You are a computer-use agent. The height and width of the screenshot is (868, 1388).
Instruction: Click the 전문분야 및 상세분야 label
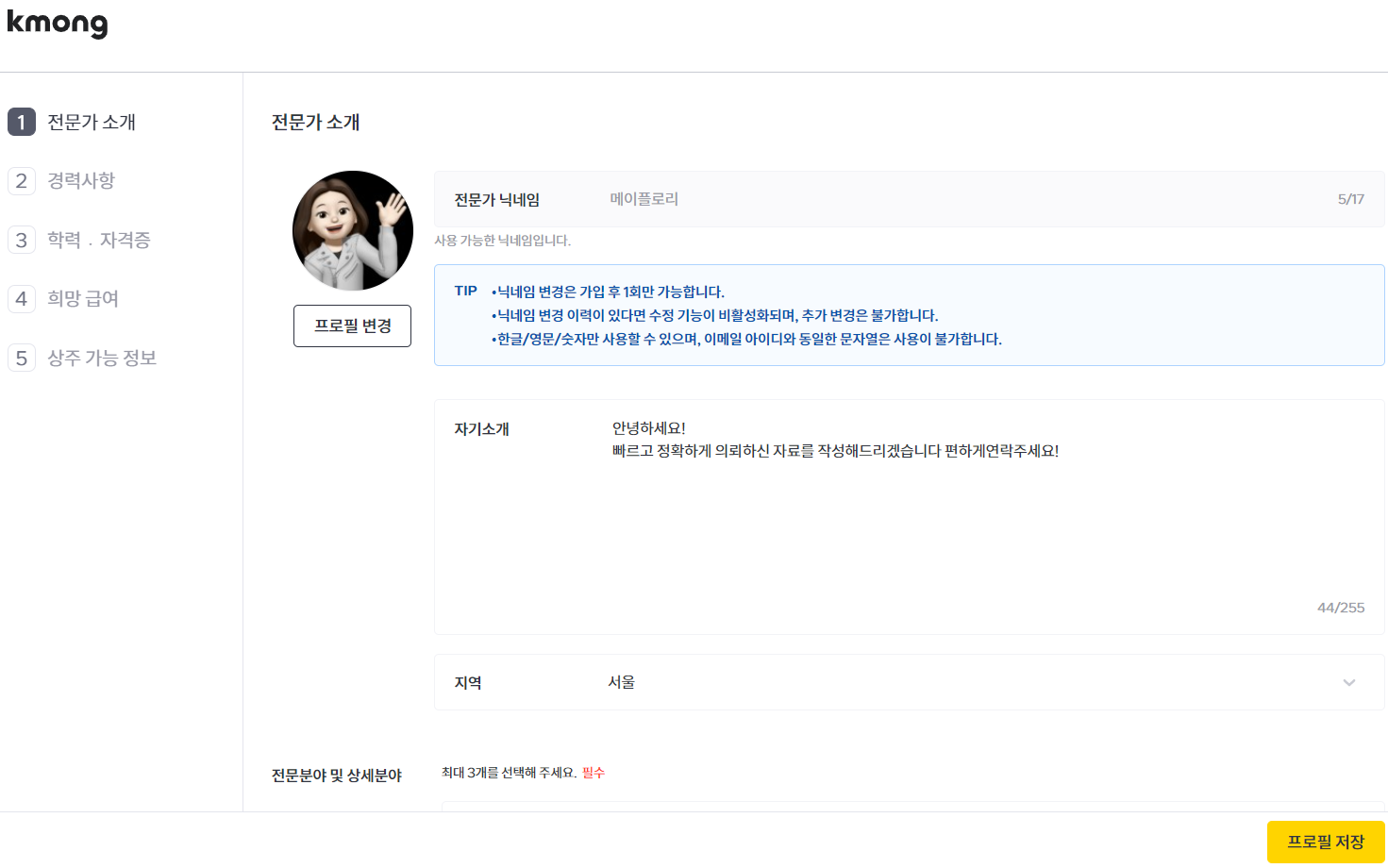pos(337,776)
